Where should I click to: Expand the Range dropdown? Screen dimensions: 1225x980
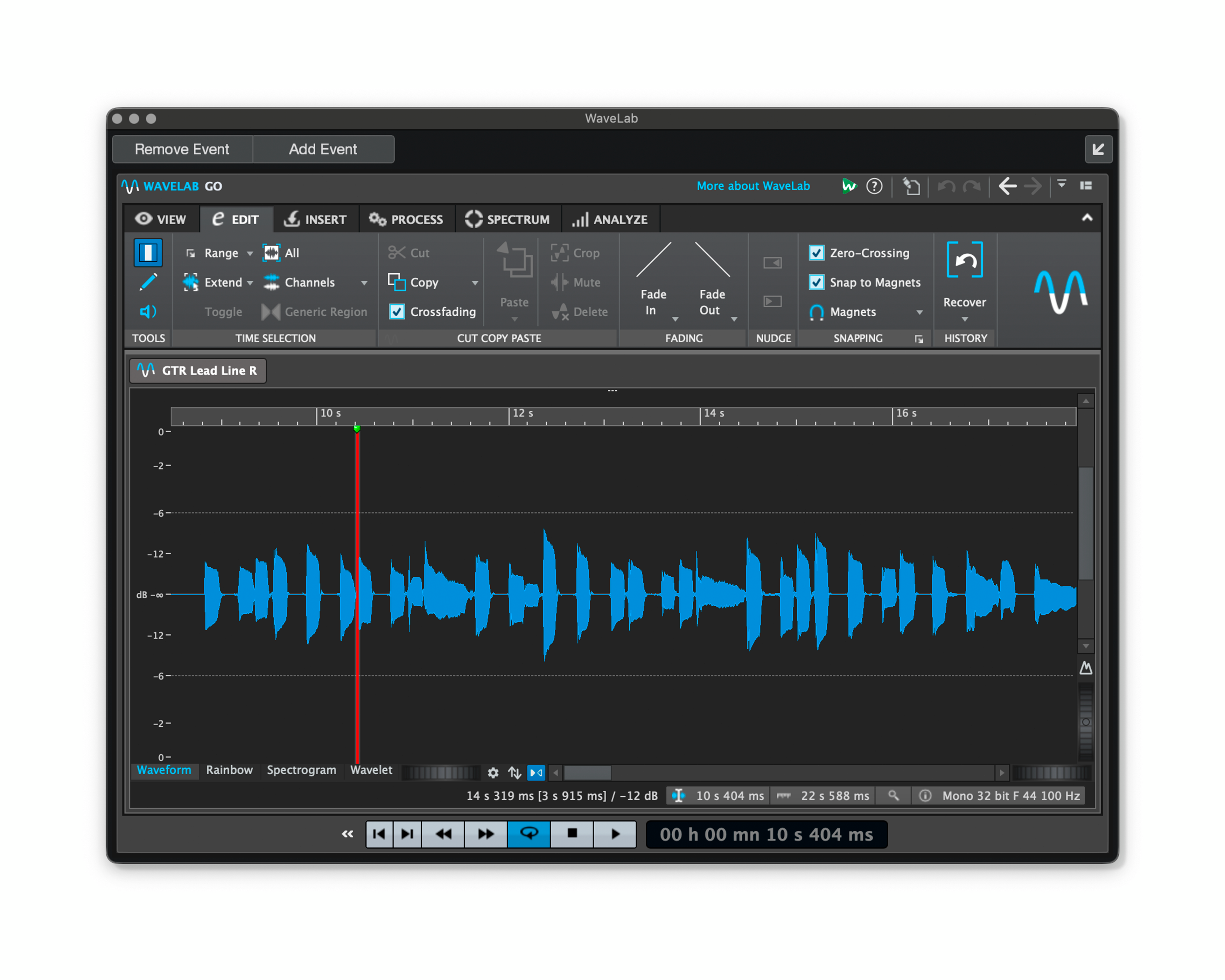coord(250,253)
